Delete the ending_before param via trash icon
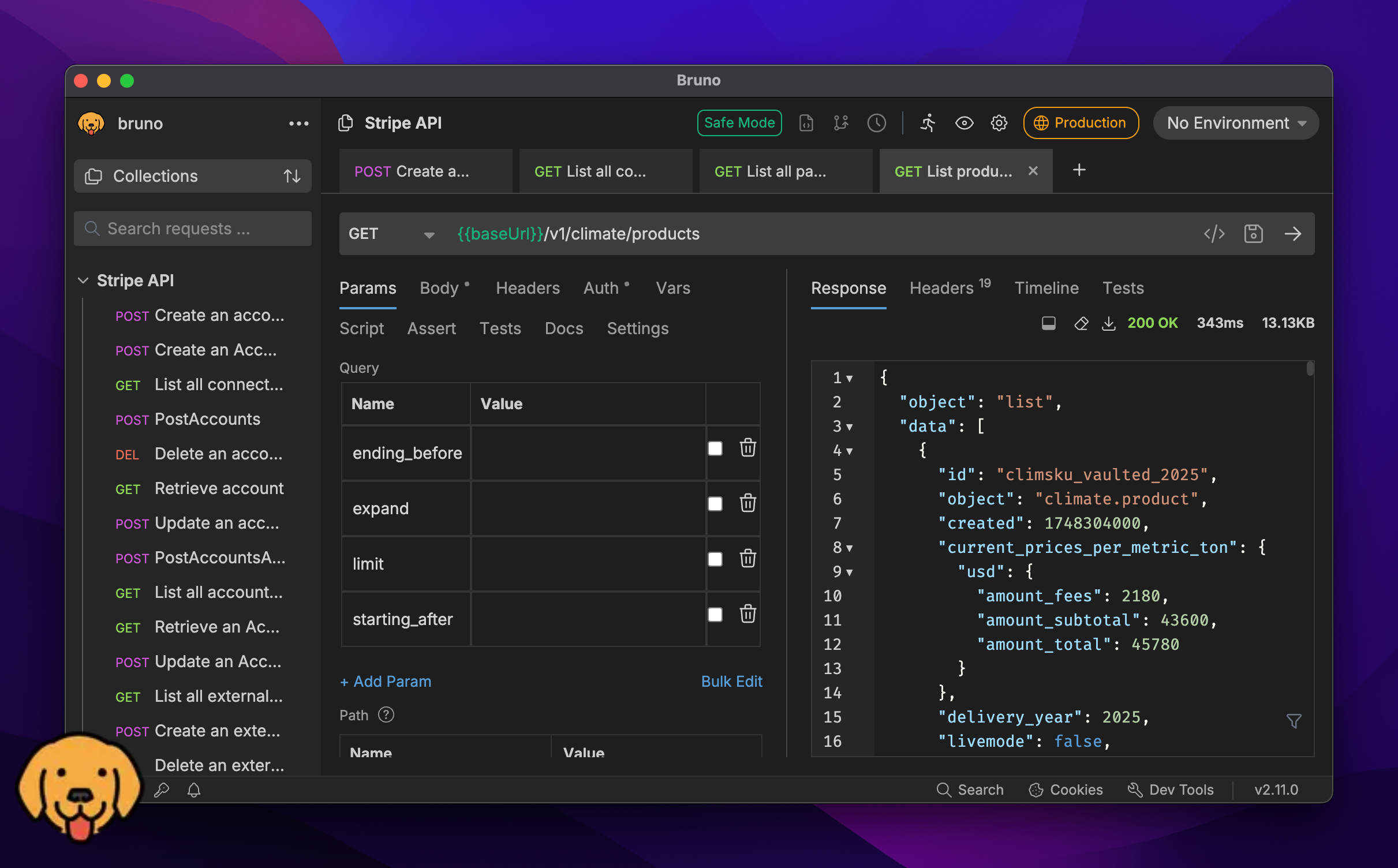Image resolution: width=1398 pixels, height=868 pixels. click(747, 448)
